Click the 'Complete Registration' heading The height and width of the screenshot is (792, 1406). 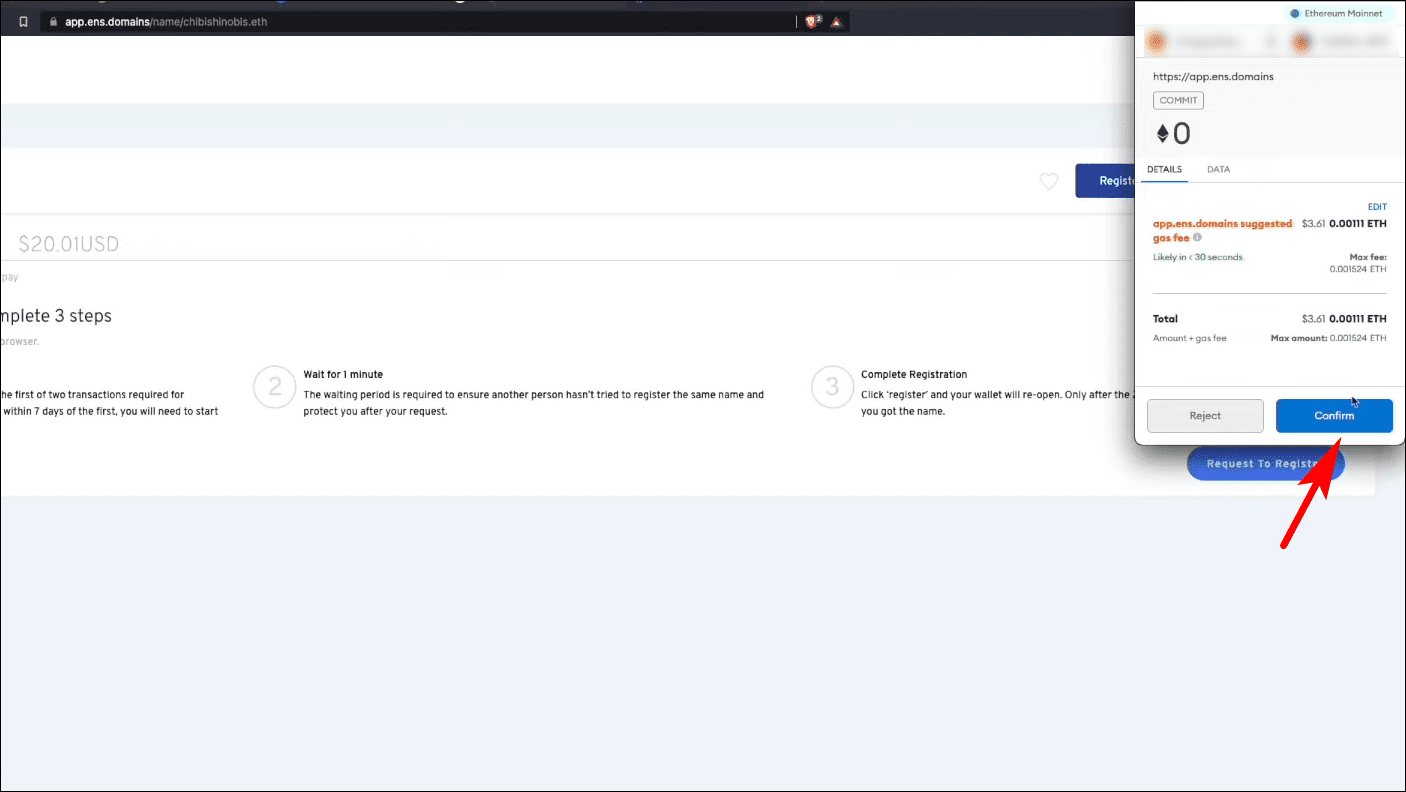[914, 375]
